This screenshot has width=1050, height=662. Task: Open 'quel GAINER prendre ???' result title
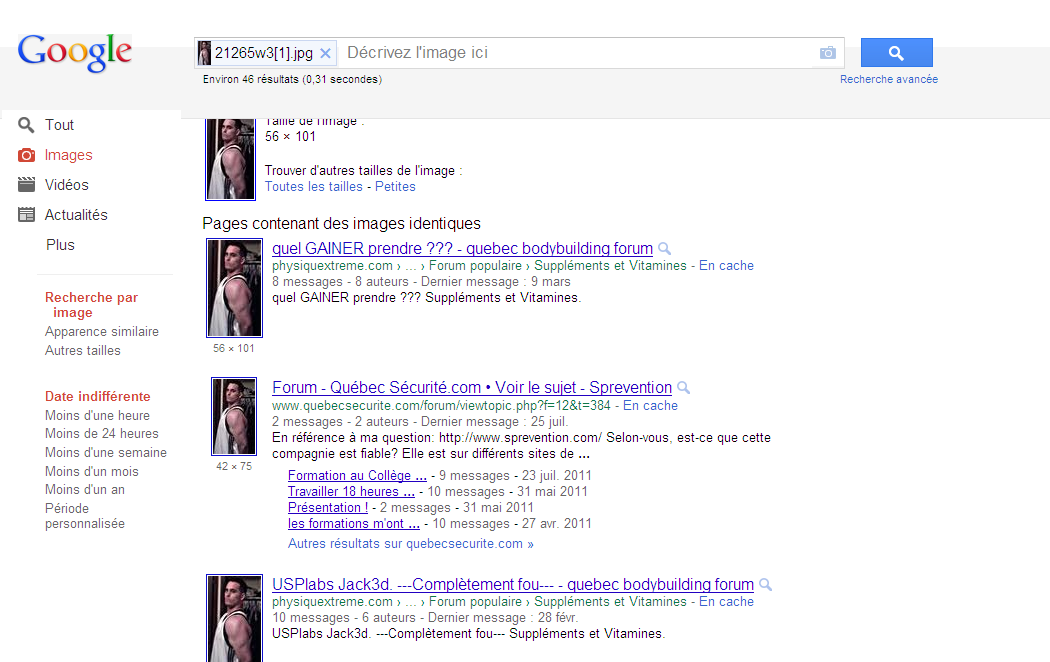tap(462, 248)
